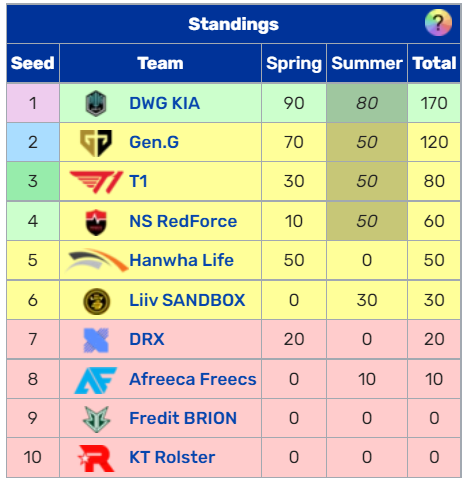Viewport: 467px width, 480px height.
Task: Click the Total column header
Action: (434, 63)
